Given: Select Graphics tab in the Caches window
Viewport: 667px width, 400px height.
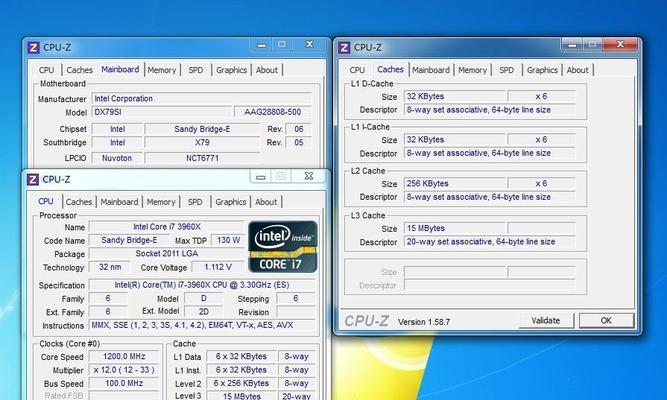Looking at the screenshot, I should (542, 70).
